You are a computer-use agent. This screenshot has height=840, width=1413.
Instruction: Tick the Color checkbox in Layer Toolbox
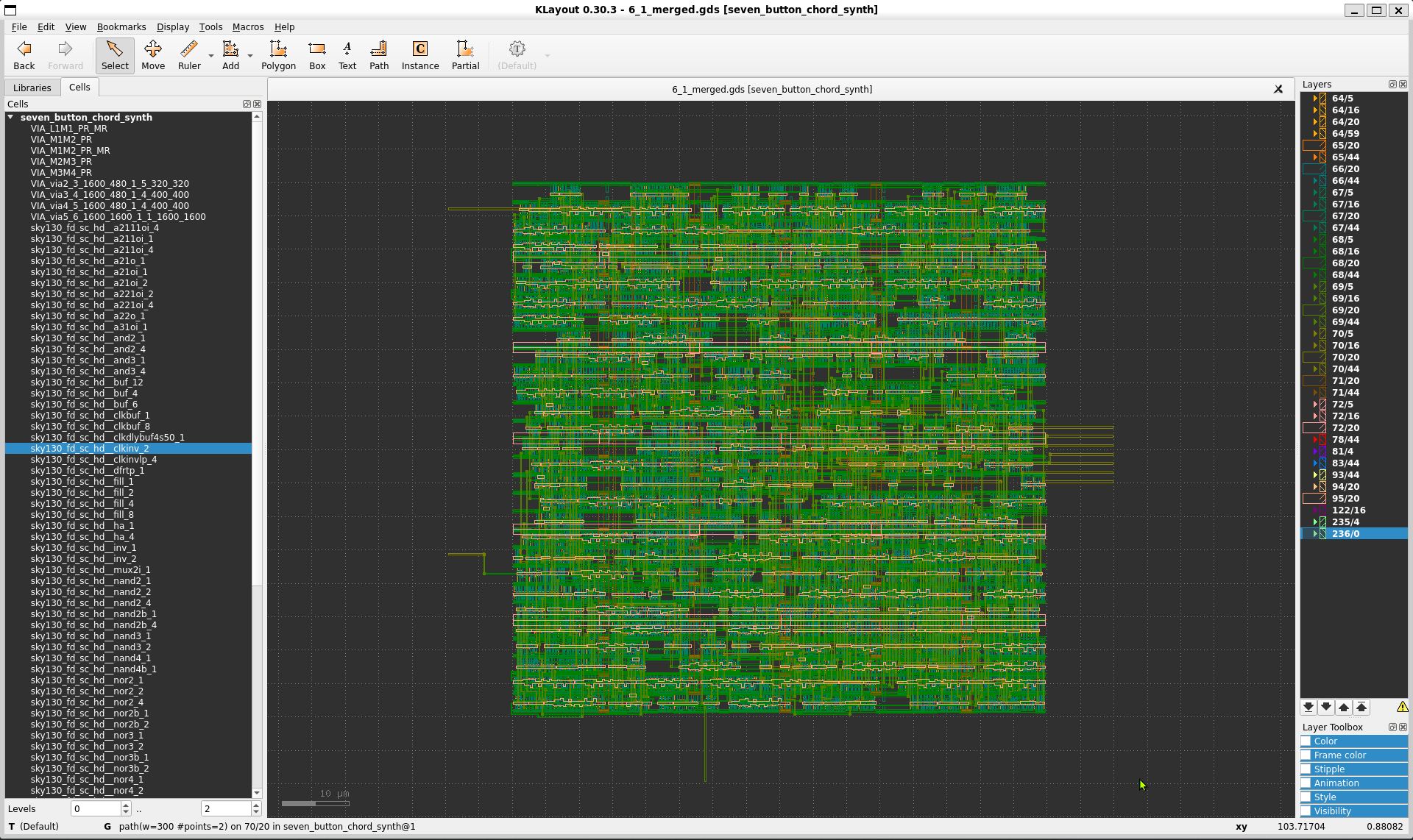pyautogui.click(x=1306, y=741)
